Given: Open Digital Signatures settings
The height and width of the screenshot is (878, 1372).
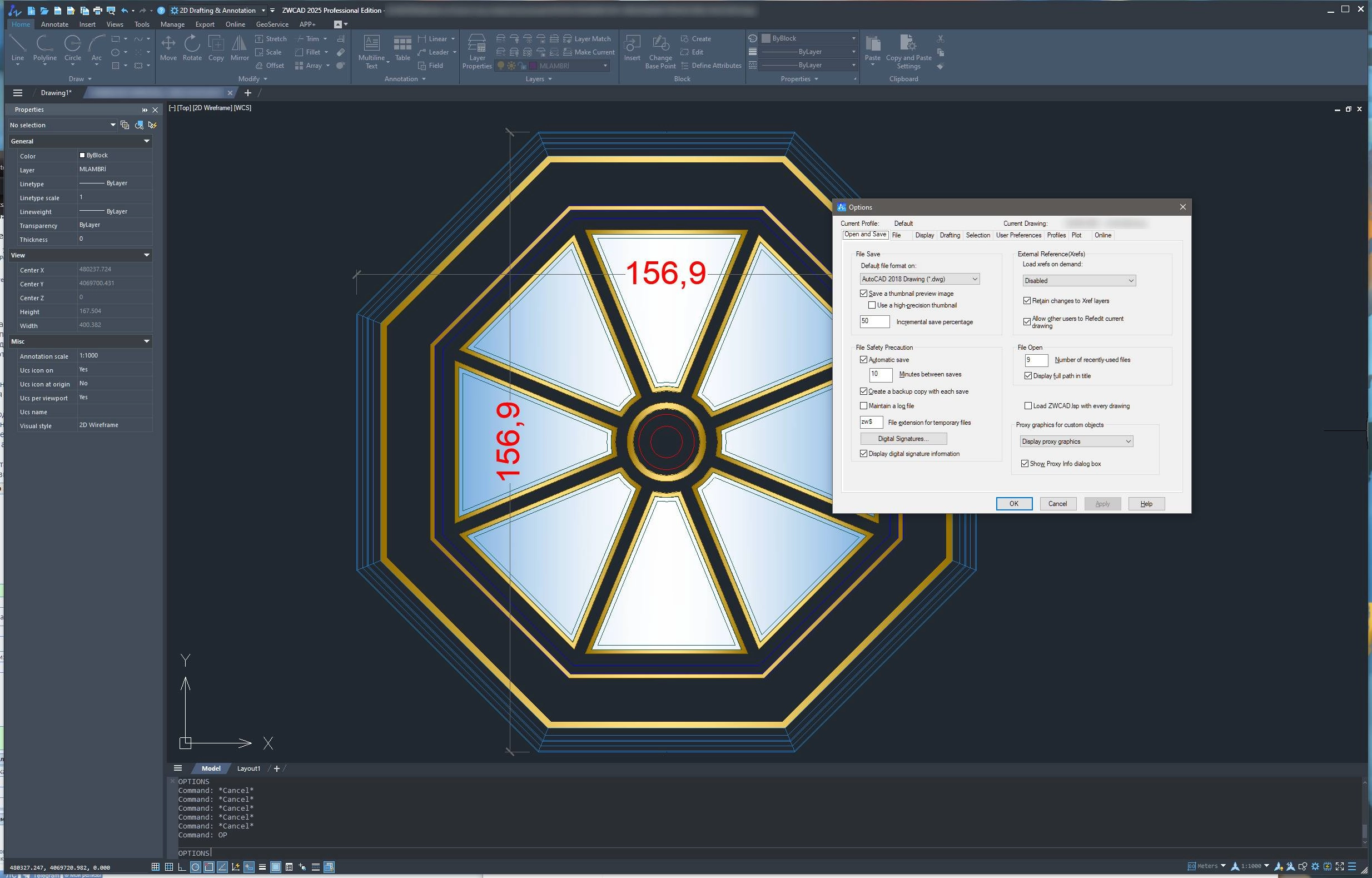Looking at the screenshot, I should coord(903,438).
